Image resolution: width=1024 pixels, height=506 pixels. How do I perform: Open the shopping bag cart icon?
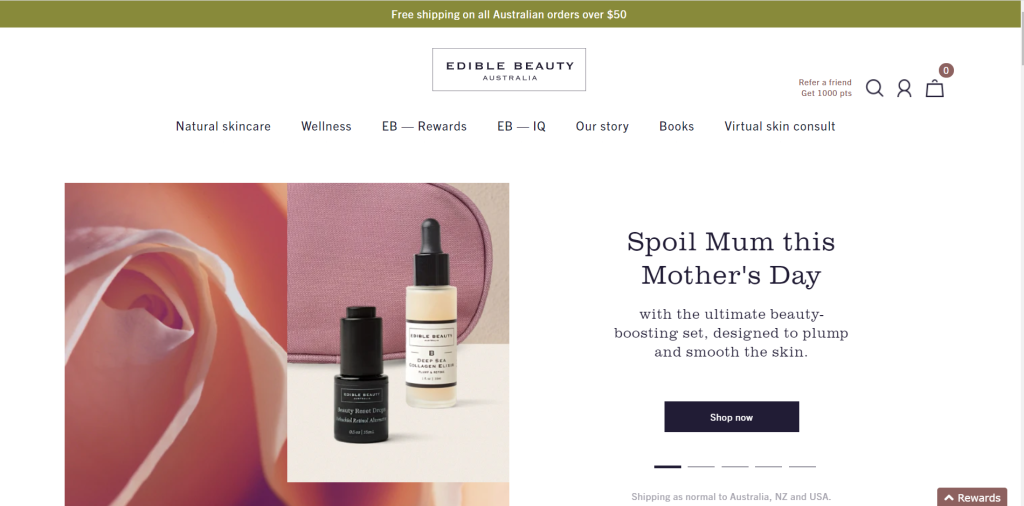935,89
